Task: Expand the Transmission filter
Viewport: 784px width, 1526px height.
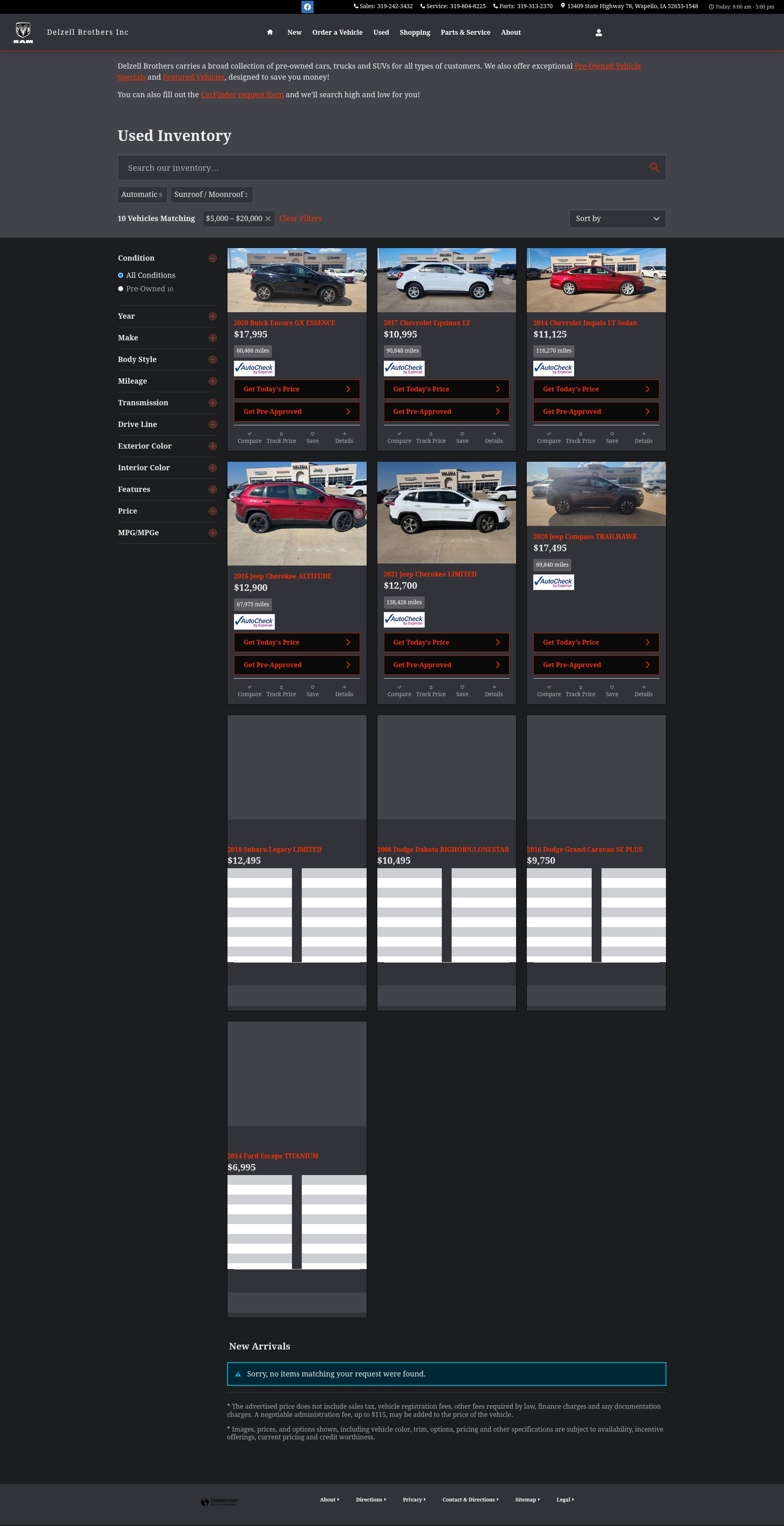Action: (x=213, y=403)
